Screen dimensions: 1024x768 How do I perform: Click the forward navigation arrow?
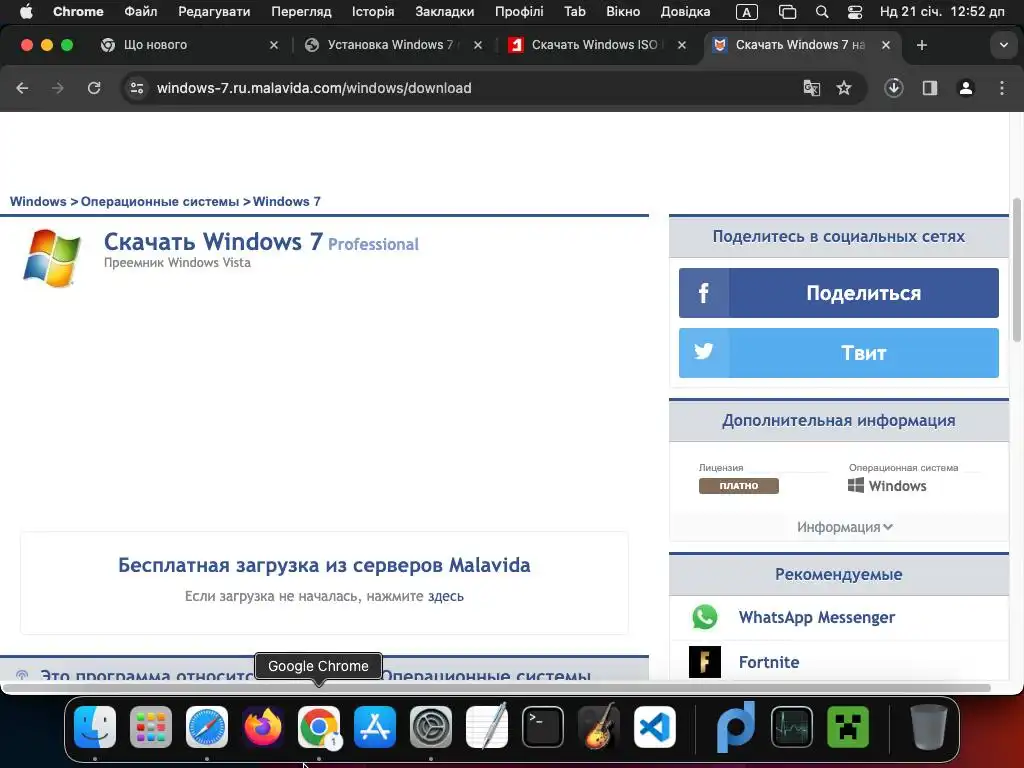click(57, 88)
